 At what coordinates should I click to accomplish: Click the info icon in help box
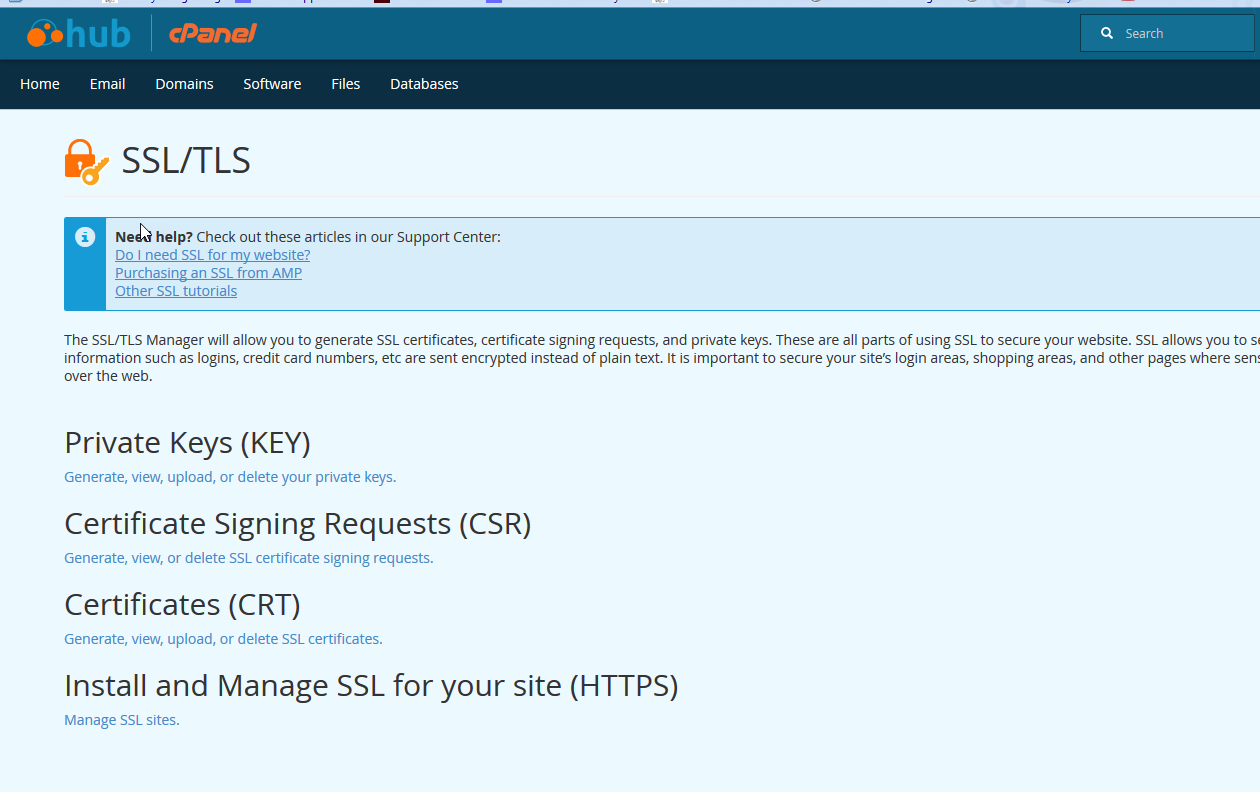tap(85, 237)
